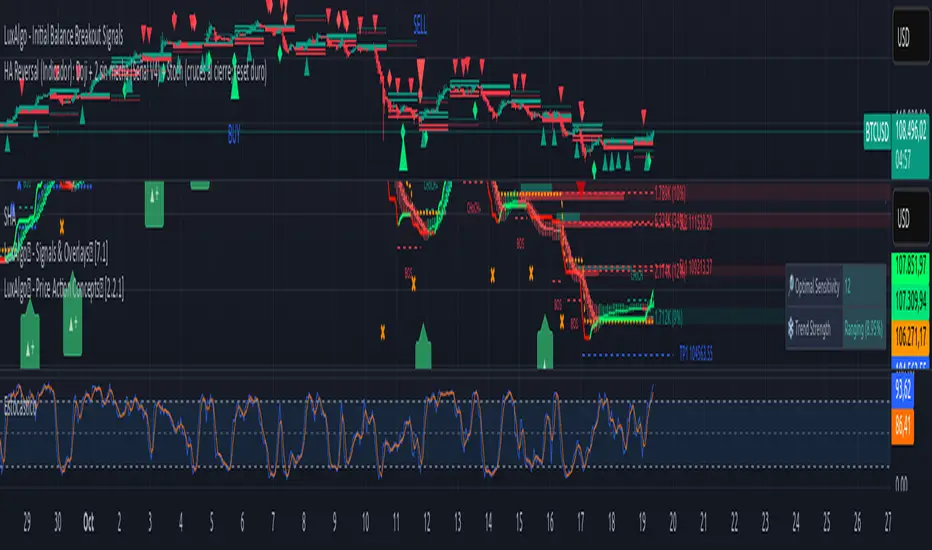Click the green 107,309.94 price label
The image size is (932, 550).
(911, 300)
